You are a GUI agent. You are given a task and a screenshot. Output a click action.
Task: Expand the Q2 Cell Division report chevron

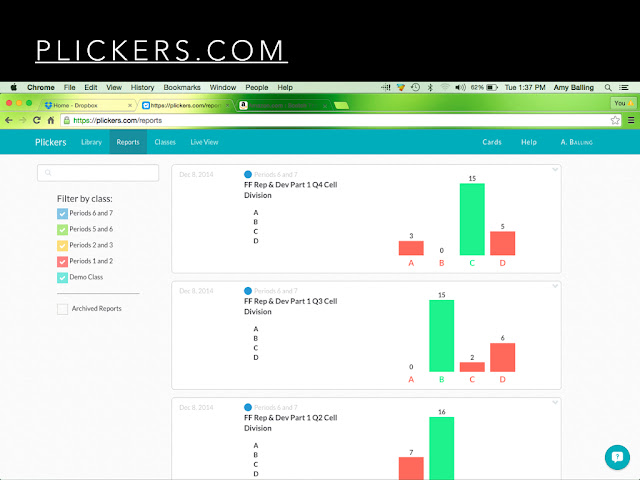[555, 402]
